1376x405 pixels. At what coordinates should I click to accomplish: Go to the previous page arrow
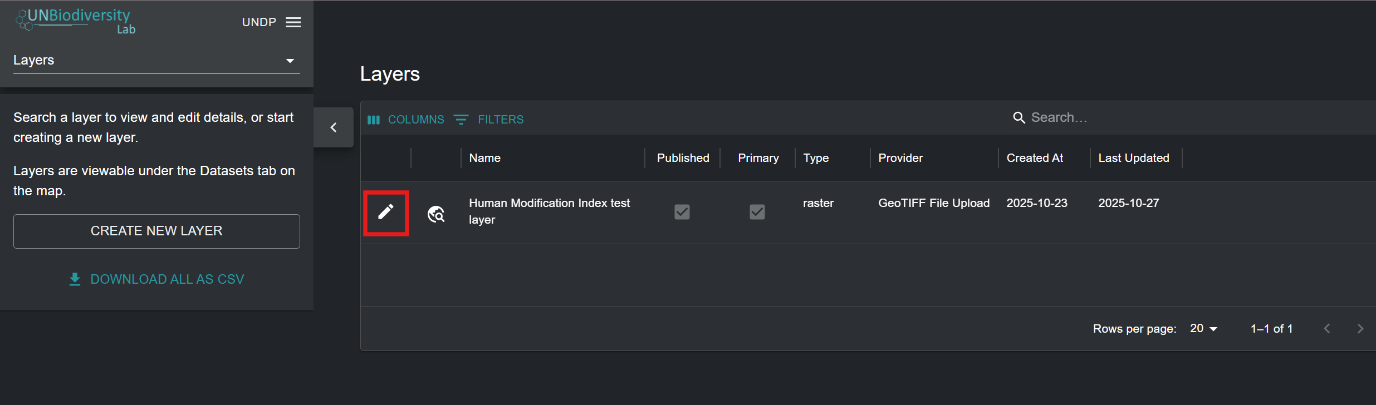(1327, 329)
